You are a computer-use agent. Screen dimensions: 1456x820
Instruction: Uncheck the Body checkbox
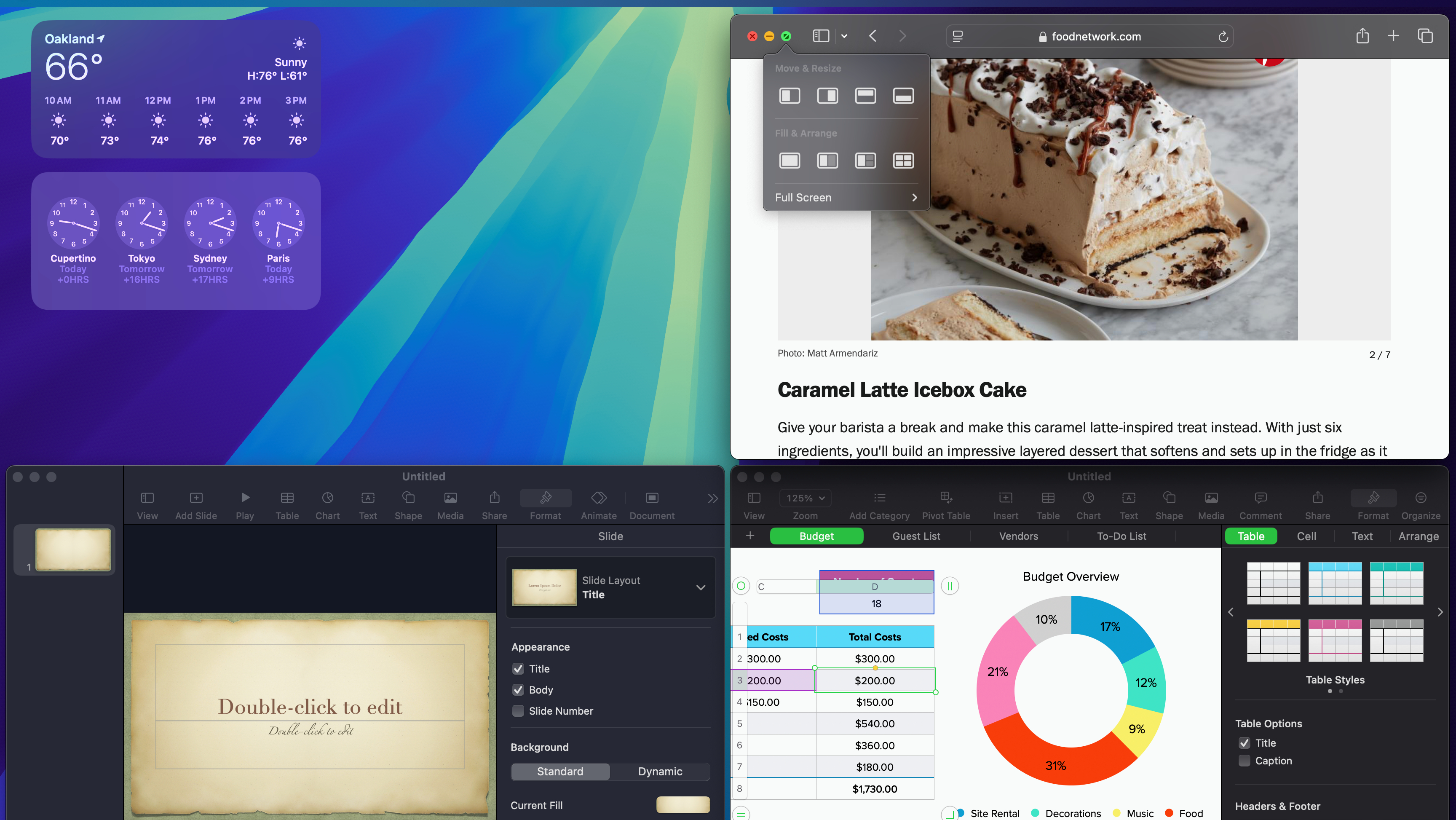pos(518,690)
